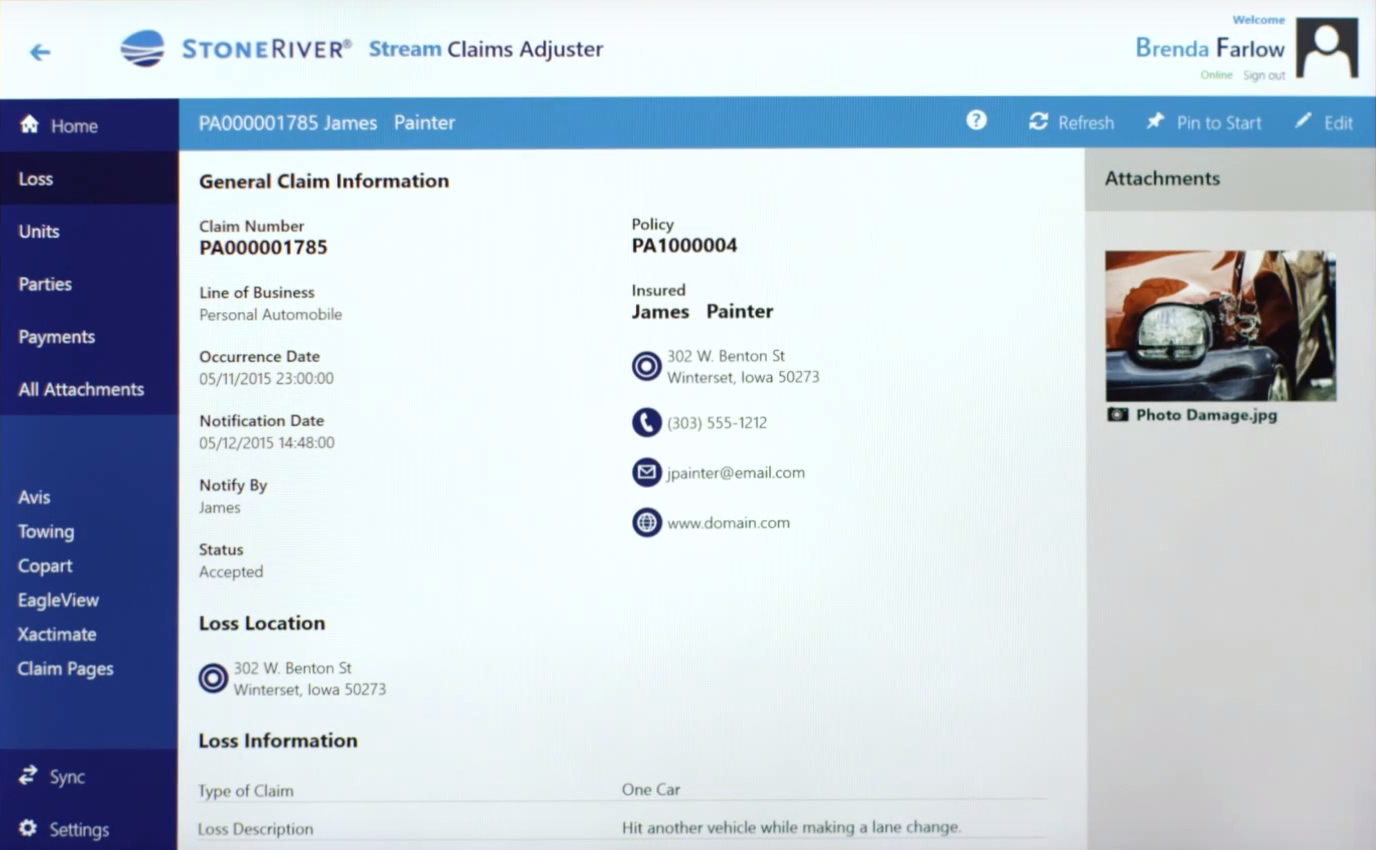
Task: Click Brenda Farlow's profile picture
Action: (1327, 46)
